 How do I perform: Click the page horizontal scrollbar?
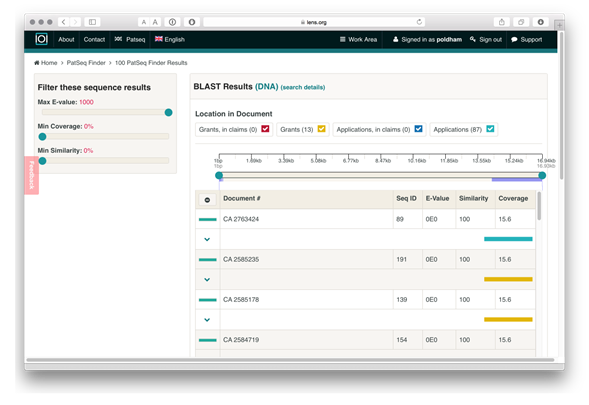[290, 360]
